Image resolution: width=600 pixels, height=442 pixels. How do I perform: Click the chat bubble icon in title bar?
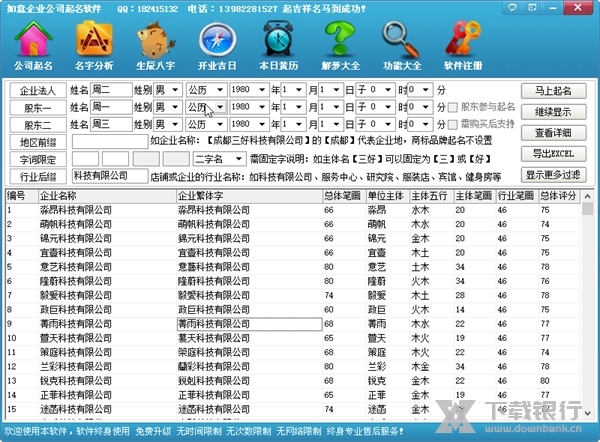[x=512, y=7]
